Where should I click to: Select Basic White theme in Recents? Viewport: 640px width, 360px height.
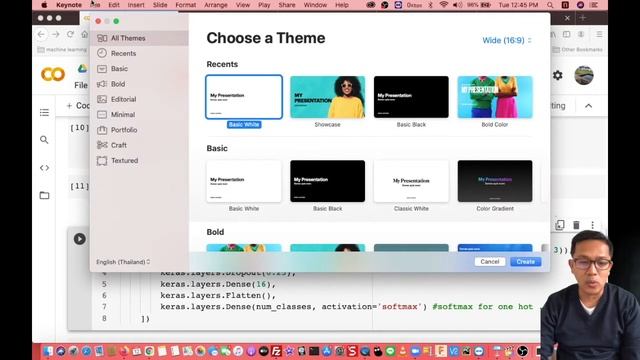pyautogui.click(x=244, y=97)
